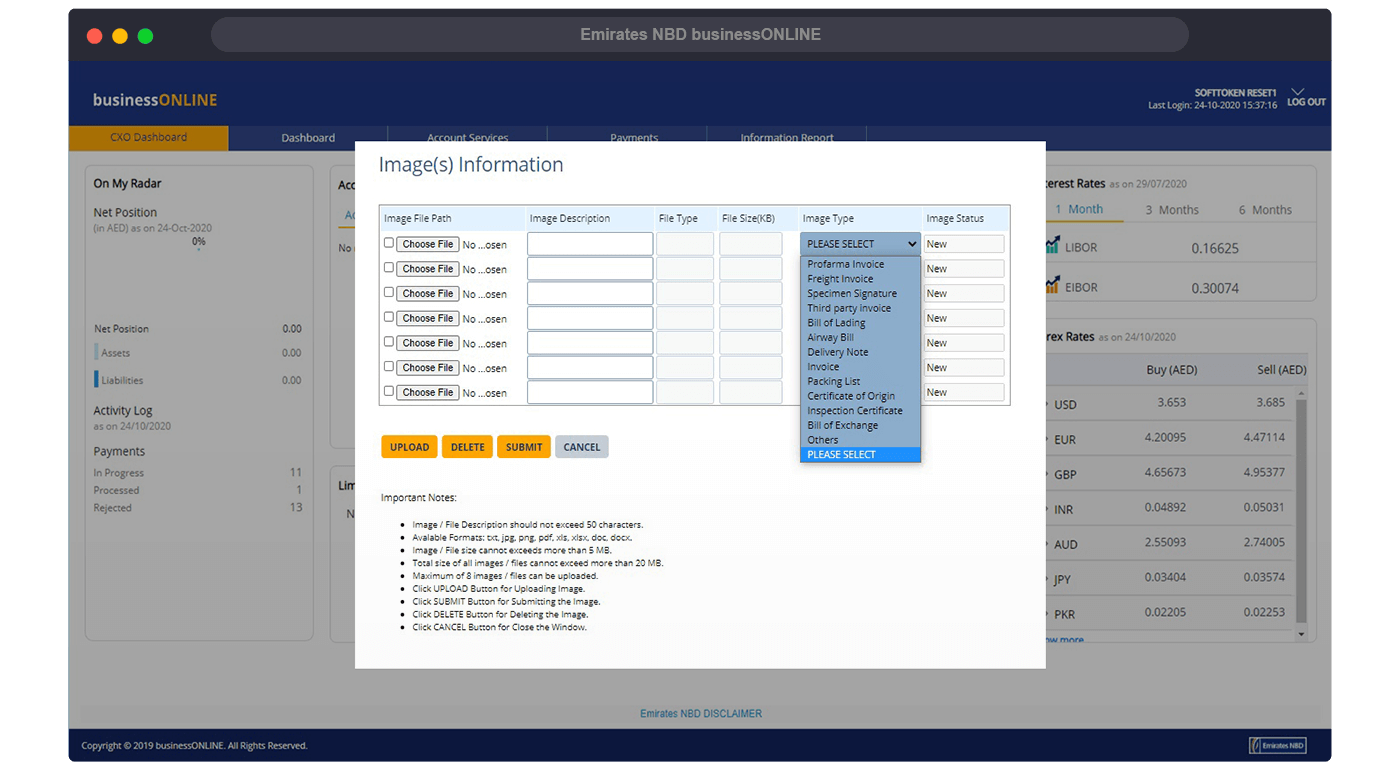This screenshot has height=770, width=1400.
Task: Switch to 3 Months interest rates tab
Action: point(1171,210)
